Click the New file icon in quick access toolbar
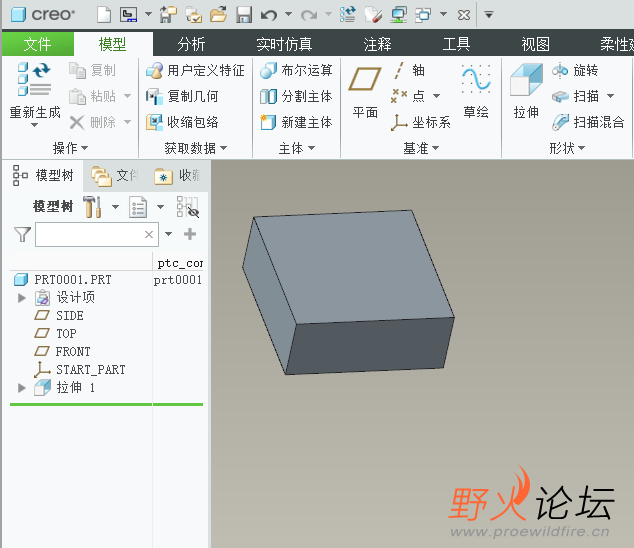Viewport: 634px width, 548px height. (104, 15)
